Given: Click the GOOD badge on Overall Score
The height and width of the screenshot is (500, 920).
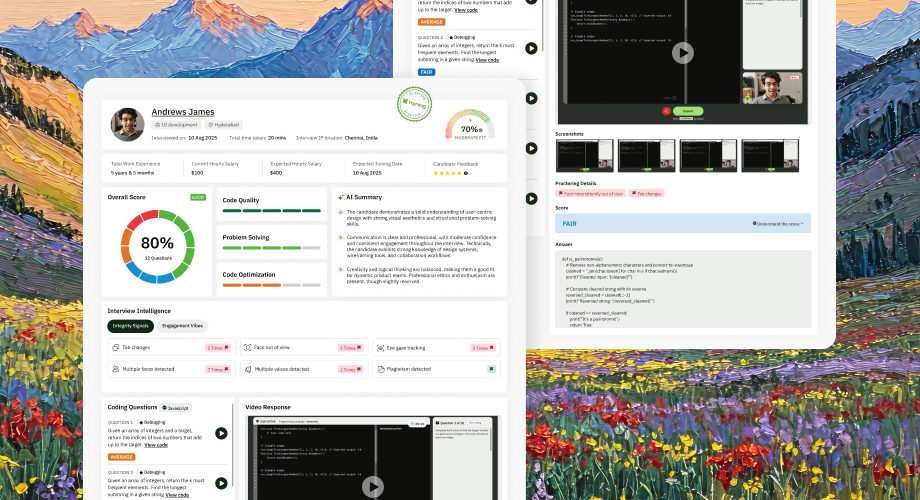Looking at the screenshot, I should [198, 197].
